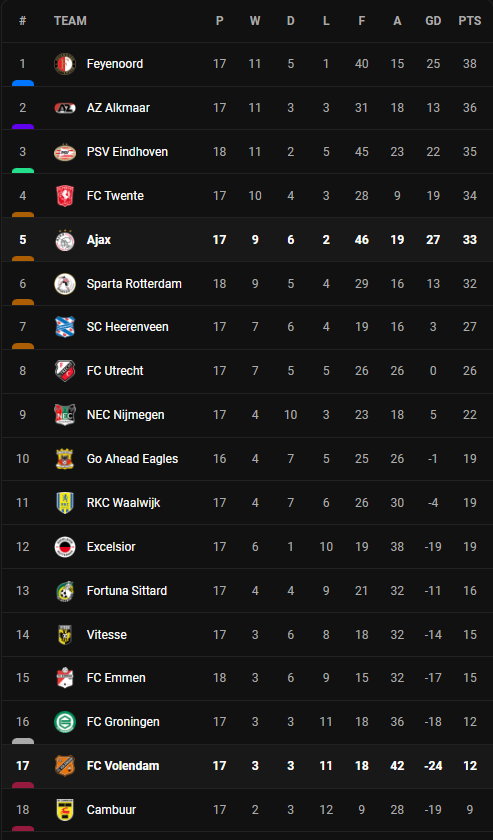Image resolution: width=493 pixels, height=840 pixels.
Task: Click the Vitesse club crest
Action: click(65, 634)
